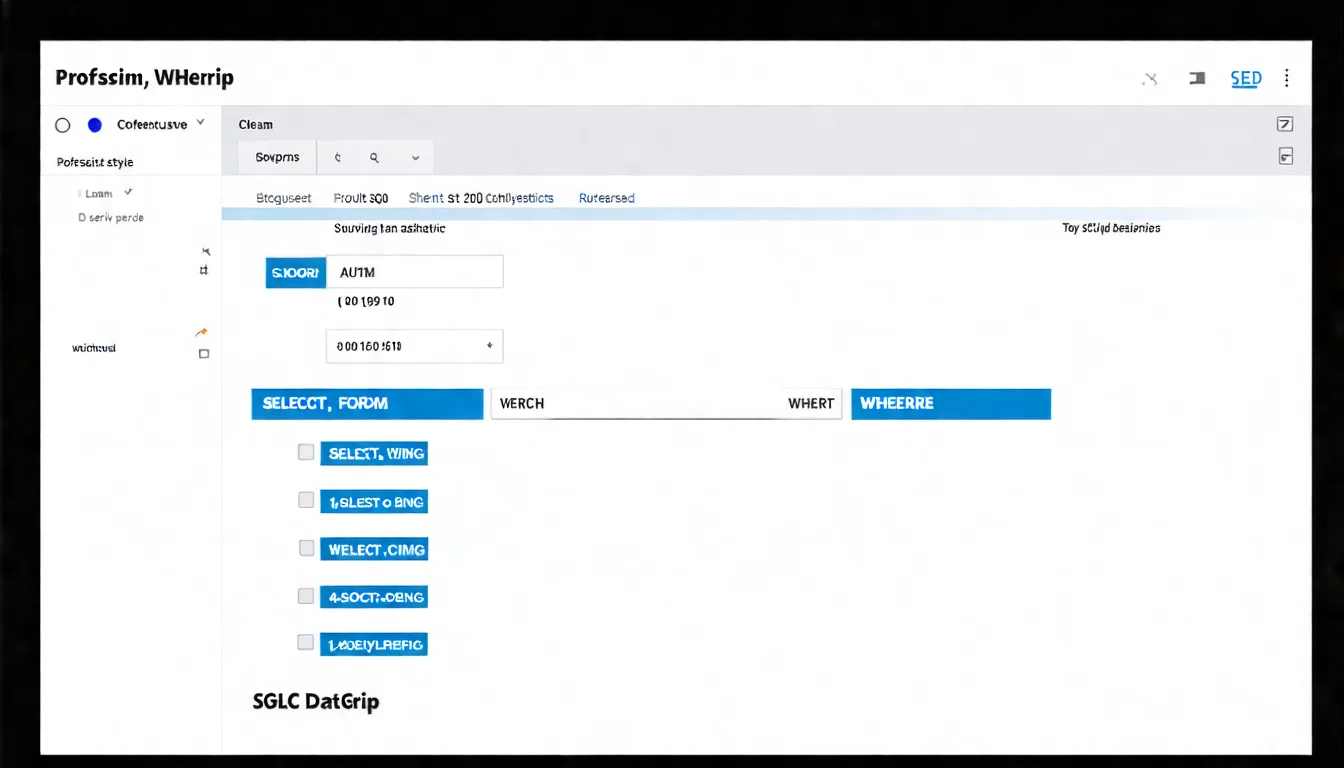Click the document icon below expand icon
Viewport: 1344px width, 768px height.
1285,156
